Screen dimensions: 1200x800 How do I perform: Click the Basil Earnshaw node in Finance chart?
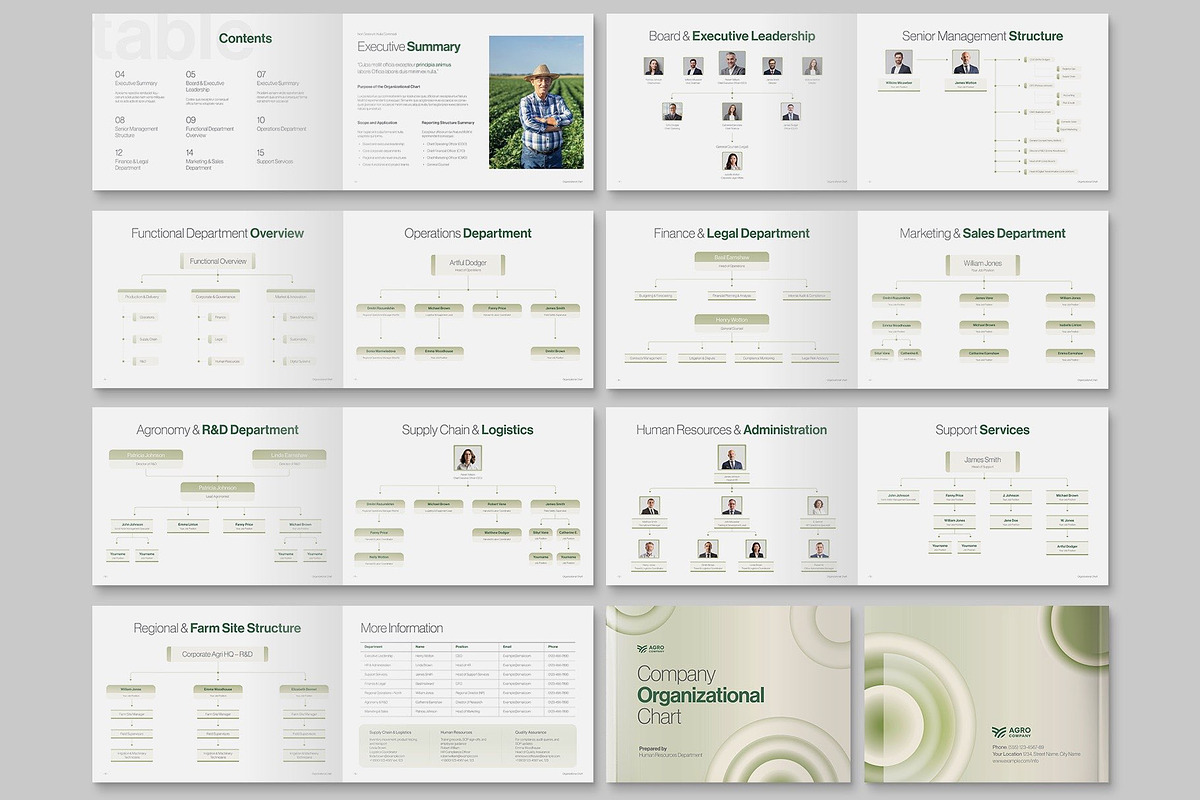[x=732, y=259]
